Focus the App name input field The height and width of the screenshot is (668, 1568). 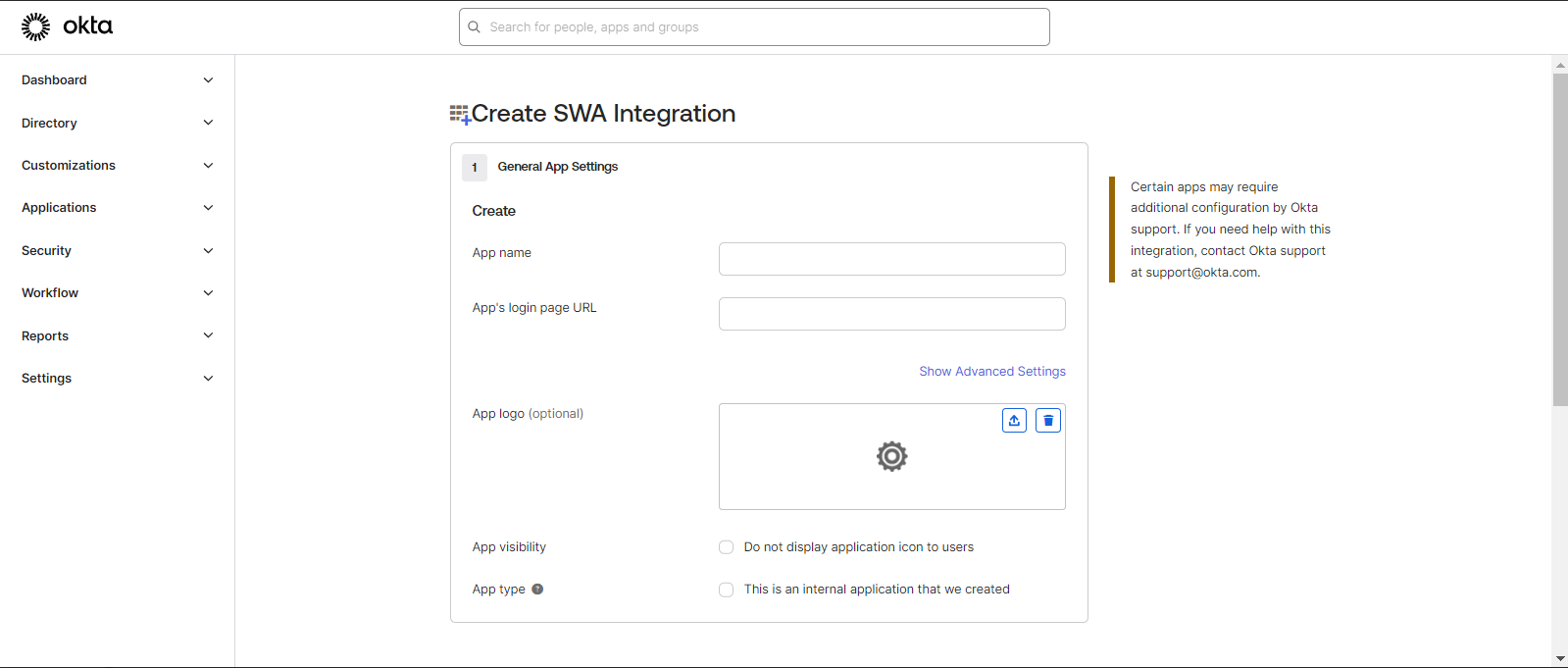(x=892, y=259)
